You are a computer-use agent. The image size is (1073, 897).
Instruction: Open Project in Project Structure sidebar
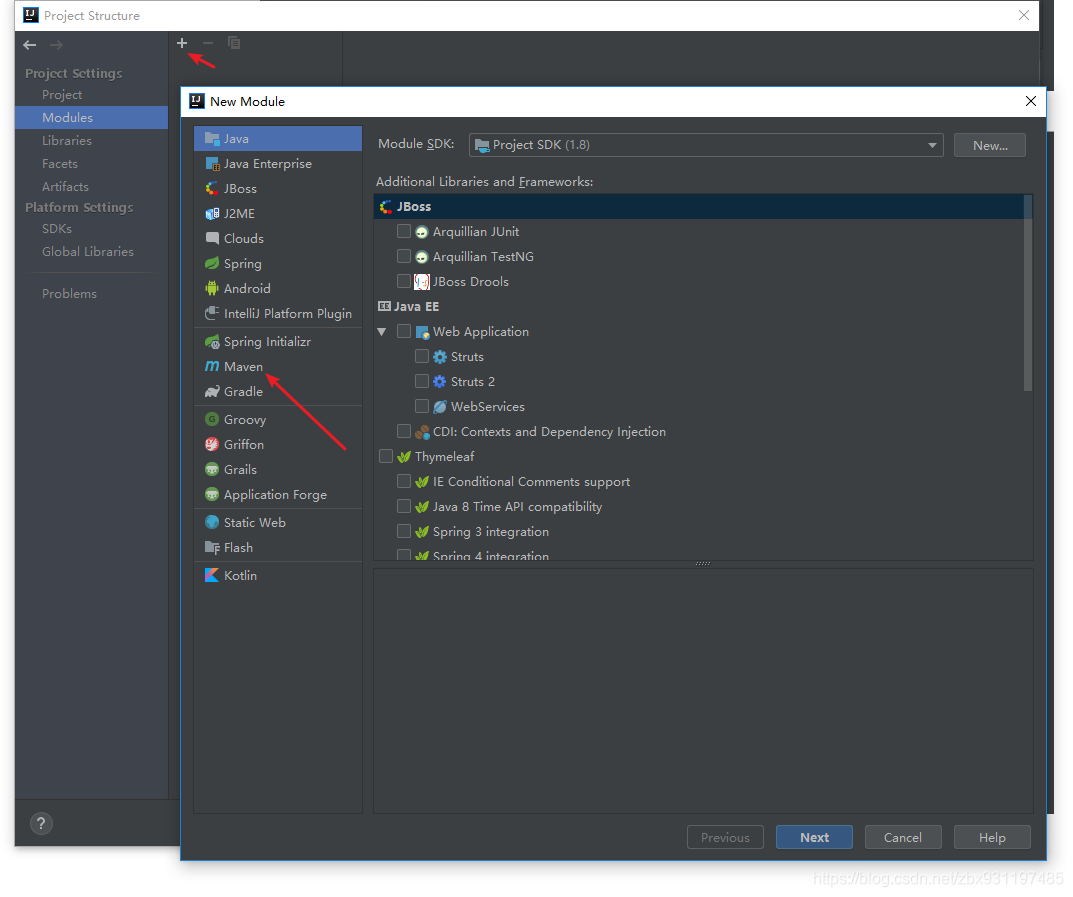[x=62, y=94]
